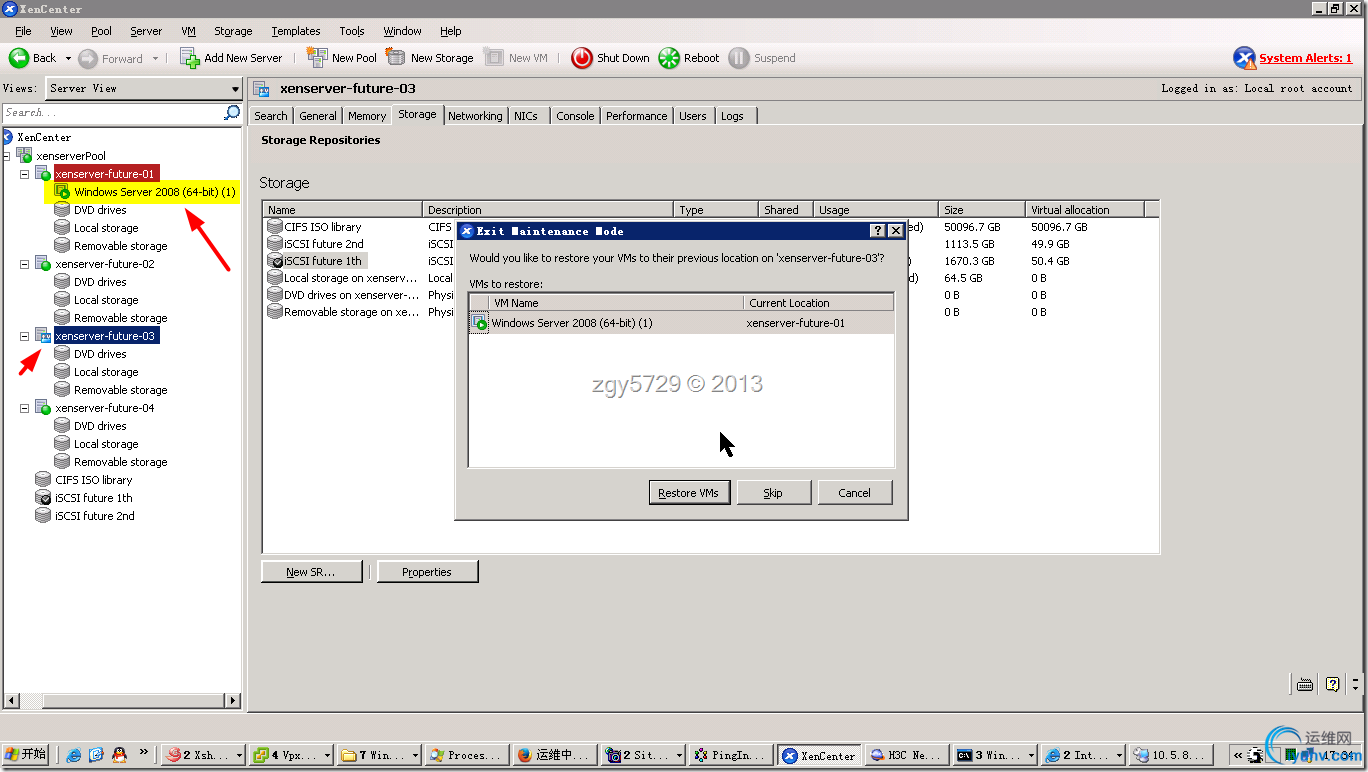Image resolution: width=1368 pixels, height=772 pixels.
Task: Switch to the Memory tab
Action: pyautogui.click(x=367, y=116)
